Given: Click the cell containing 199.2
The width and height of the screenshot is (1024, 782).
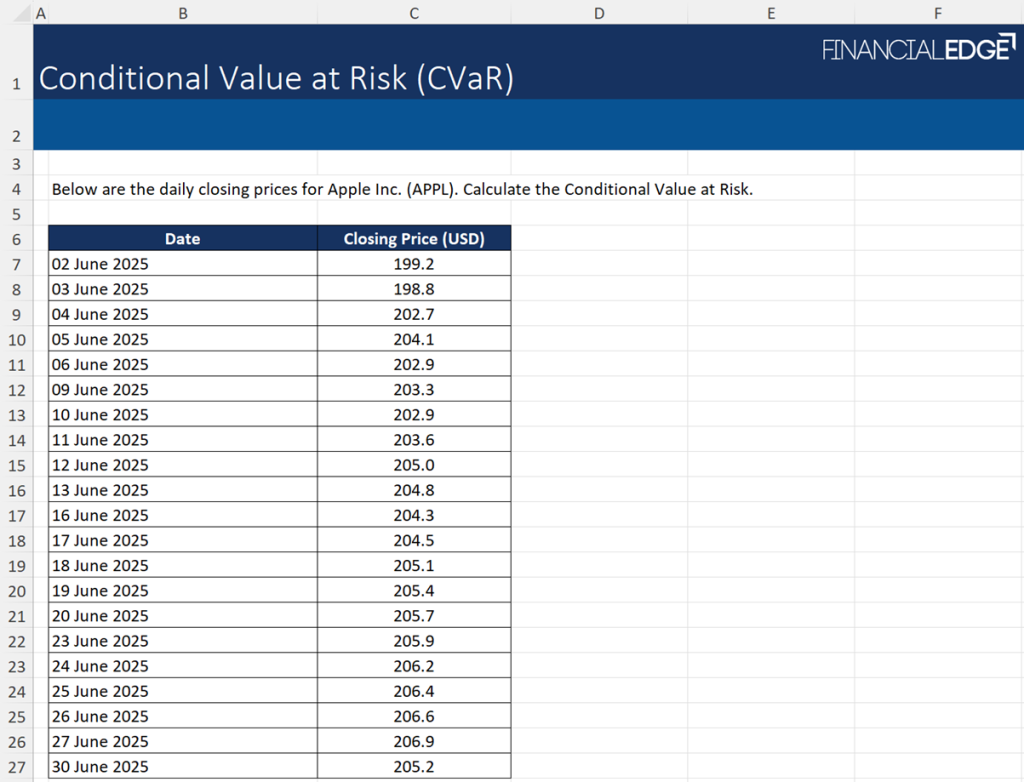Looking at the screenshot, I should coord(413,263).
